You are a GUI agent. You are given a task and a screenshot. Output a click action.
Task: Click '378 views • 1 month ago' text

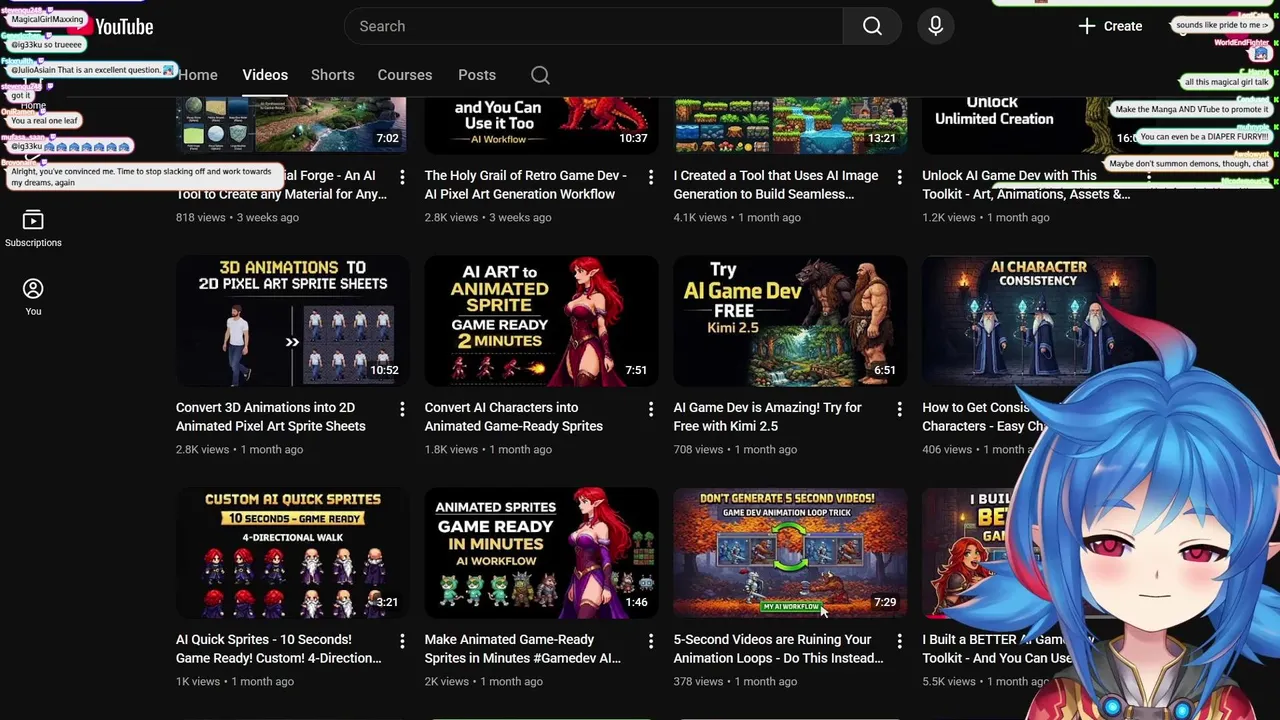735,681
